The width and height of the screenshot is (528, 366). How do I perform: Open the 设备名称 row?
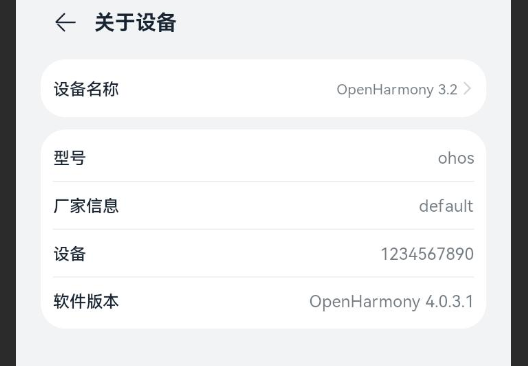[x=263, y=89]
